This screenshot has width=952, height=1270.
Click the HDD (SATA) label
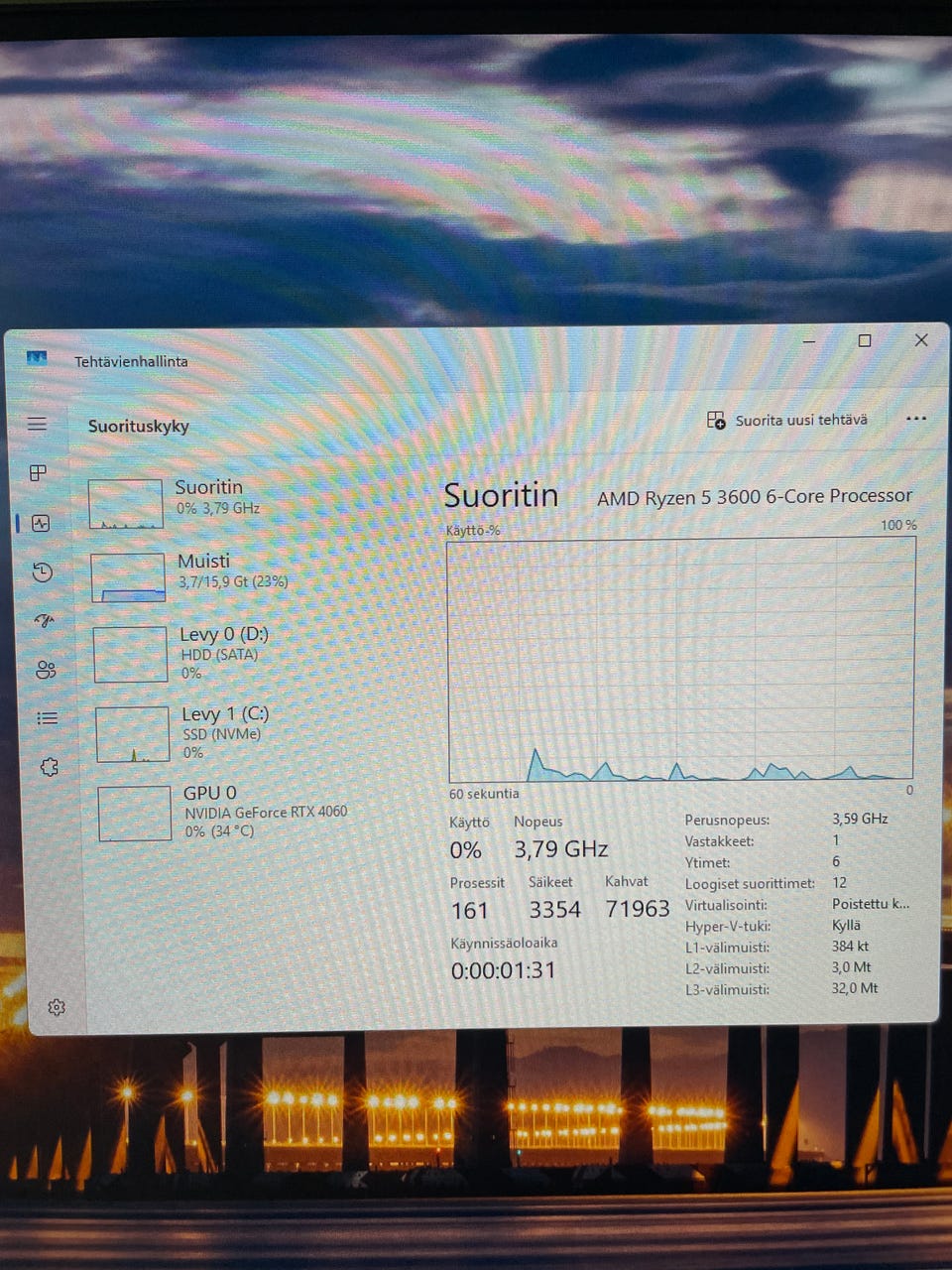pos(219,655)
